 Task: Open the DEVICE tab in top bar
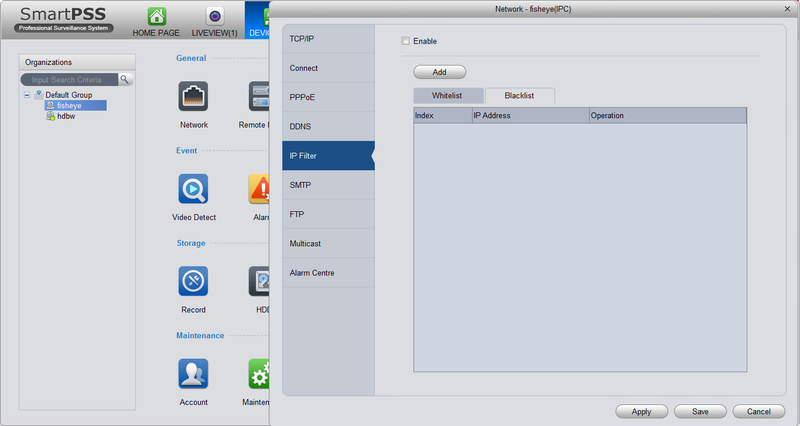point(258,20)
